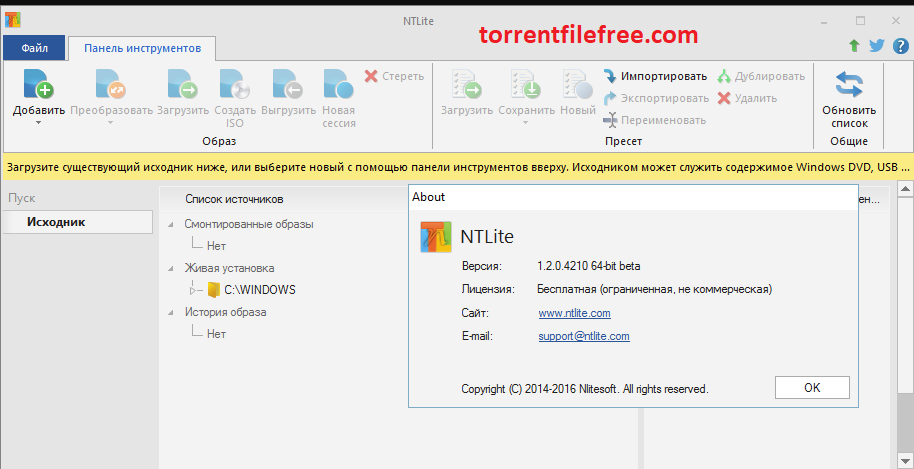Collapse the История образа tree node
Viewport: 914px width, 469px height.
click(x=170, y=312)
